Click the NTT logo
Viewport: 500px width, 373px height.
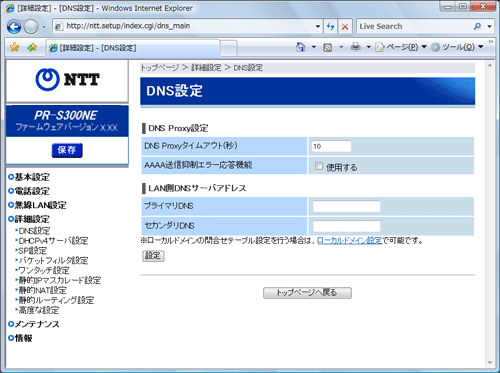click(x=67, y=80)
